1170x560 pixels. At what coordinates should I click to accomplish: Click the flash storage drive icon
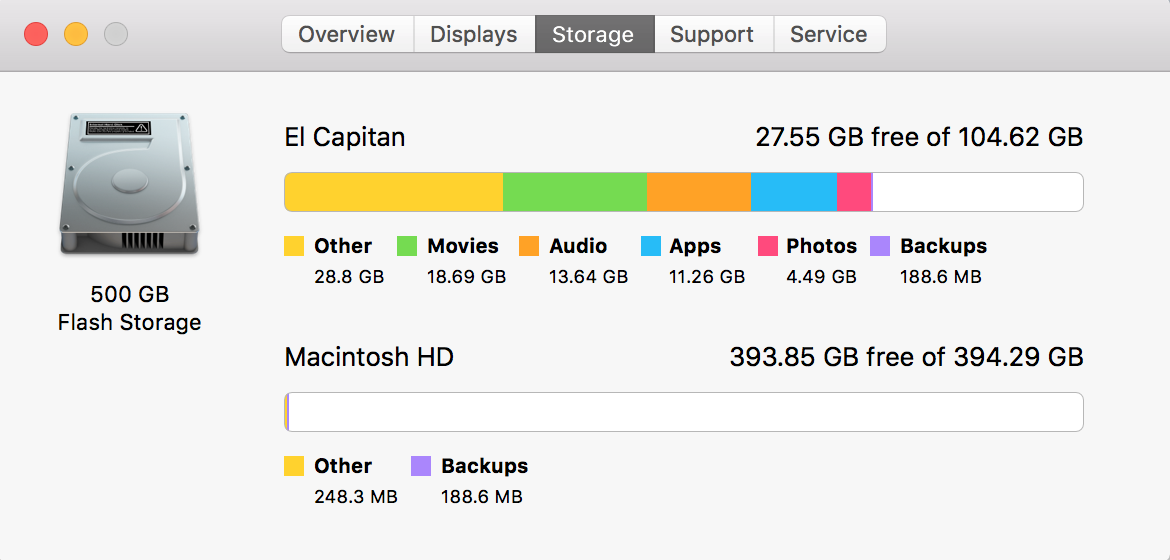(129, 183)
